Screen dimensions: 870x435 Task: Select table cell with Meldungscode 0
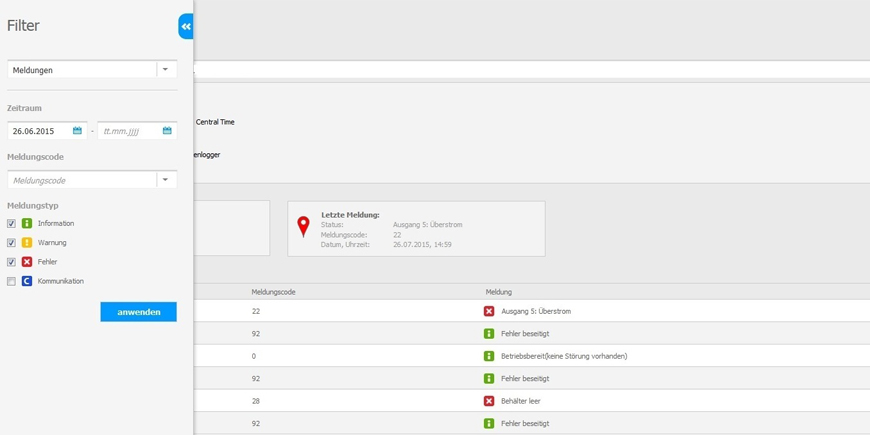coord(254,356)
